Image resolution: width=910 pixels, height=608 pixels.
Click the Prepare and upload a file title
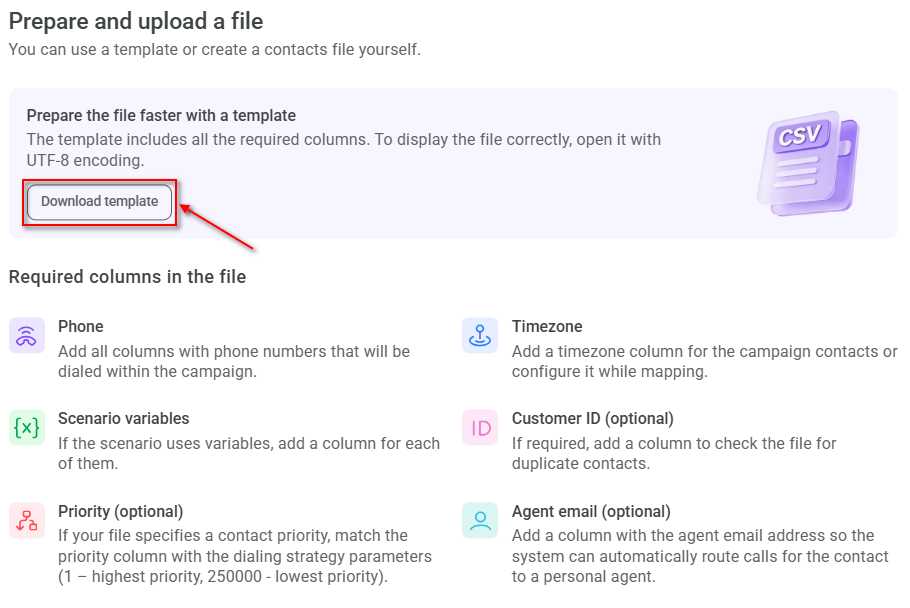point(136,21)
